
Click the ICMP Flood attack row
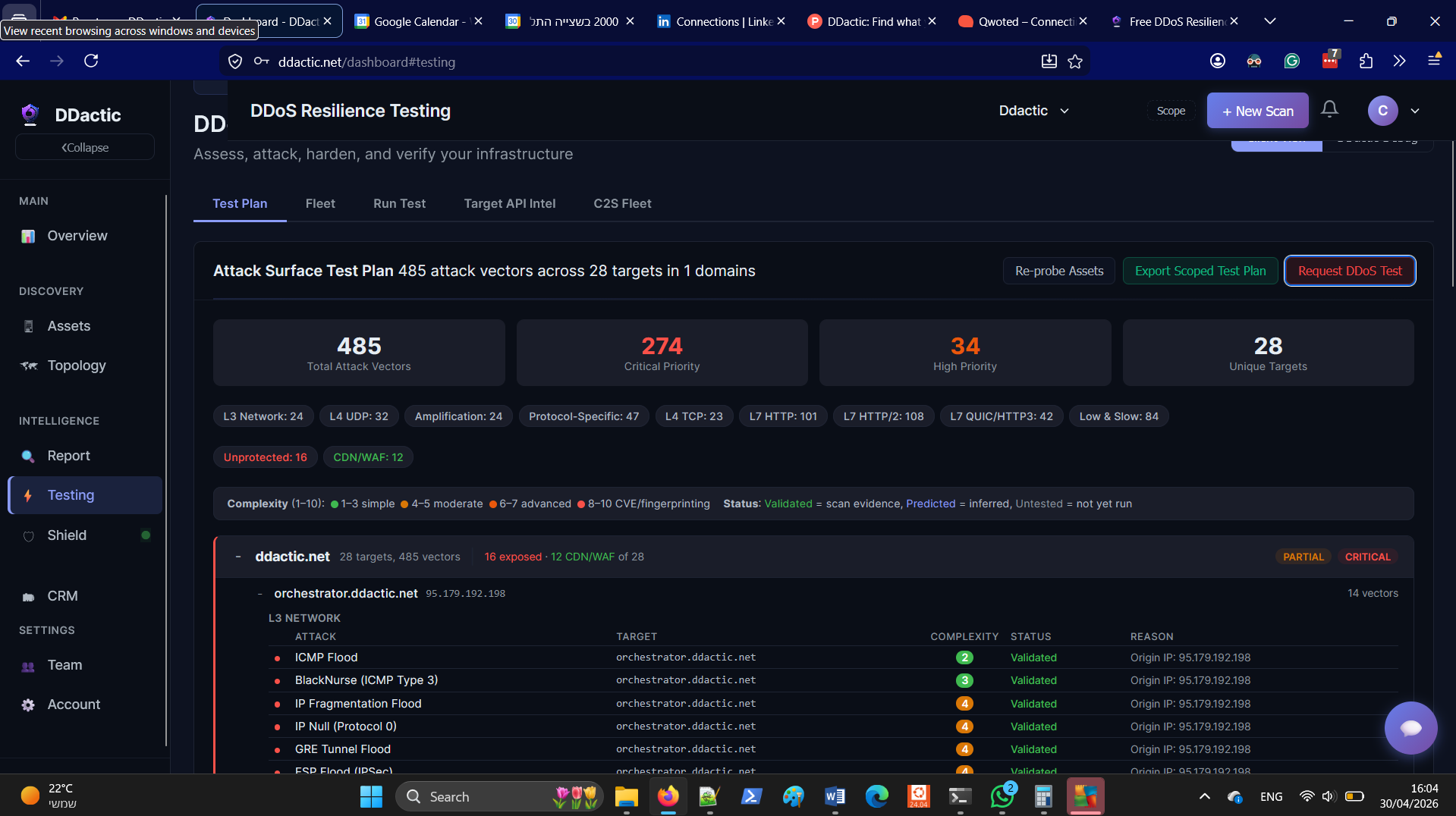click(833, 658)
